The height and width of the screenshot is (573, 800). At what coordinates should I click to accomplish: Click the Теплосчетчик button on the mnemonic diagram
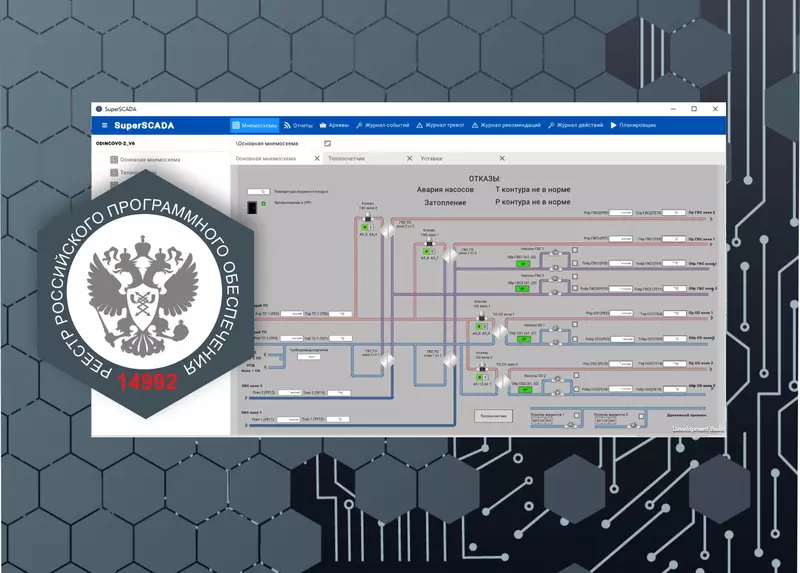493,416
